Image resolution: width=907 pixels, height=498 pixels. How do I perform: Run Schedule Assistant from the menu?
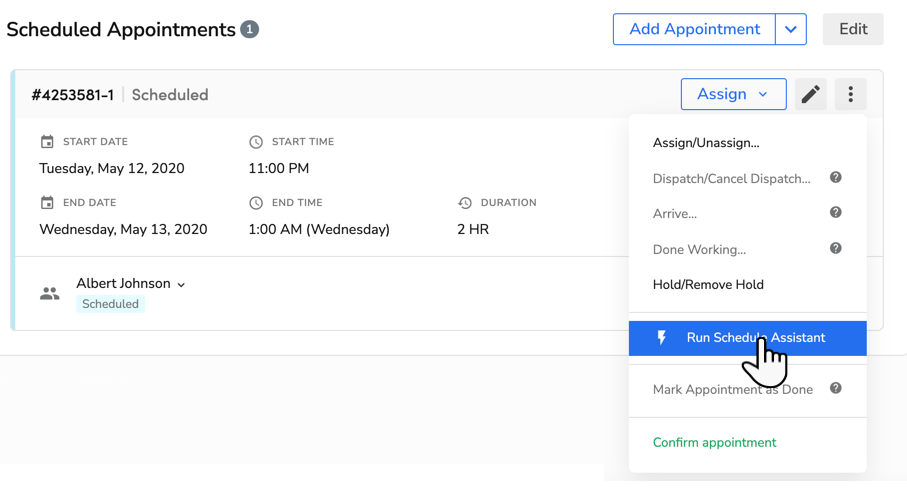pyautogui.click(x=747, y=338)
